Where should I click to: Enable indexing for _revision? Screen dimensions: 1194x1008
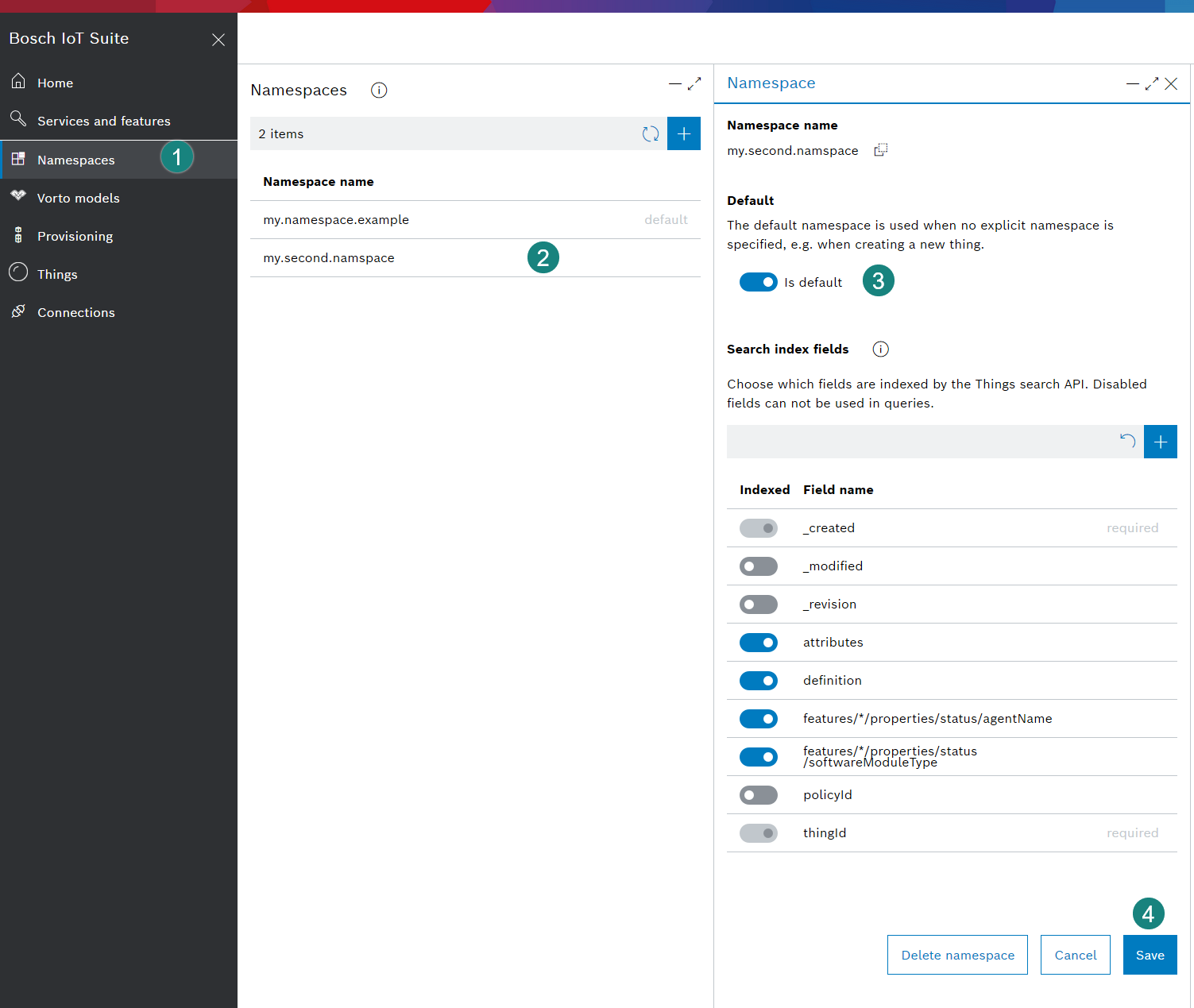(759, 604)
